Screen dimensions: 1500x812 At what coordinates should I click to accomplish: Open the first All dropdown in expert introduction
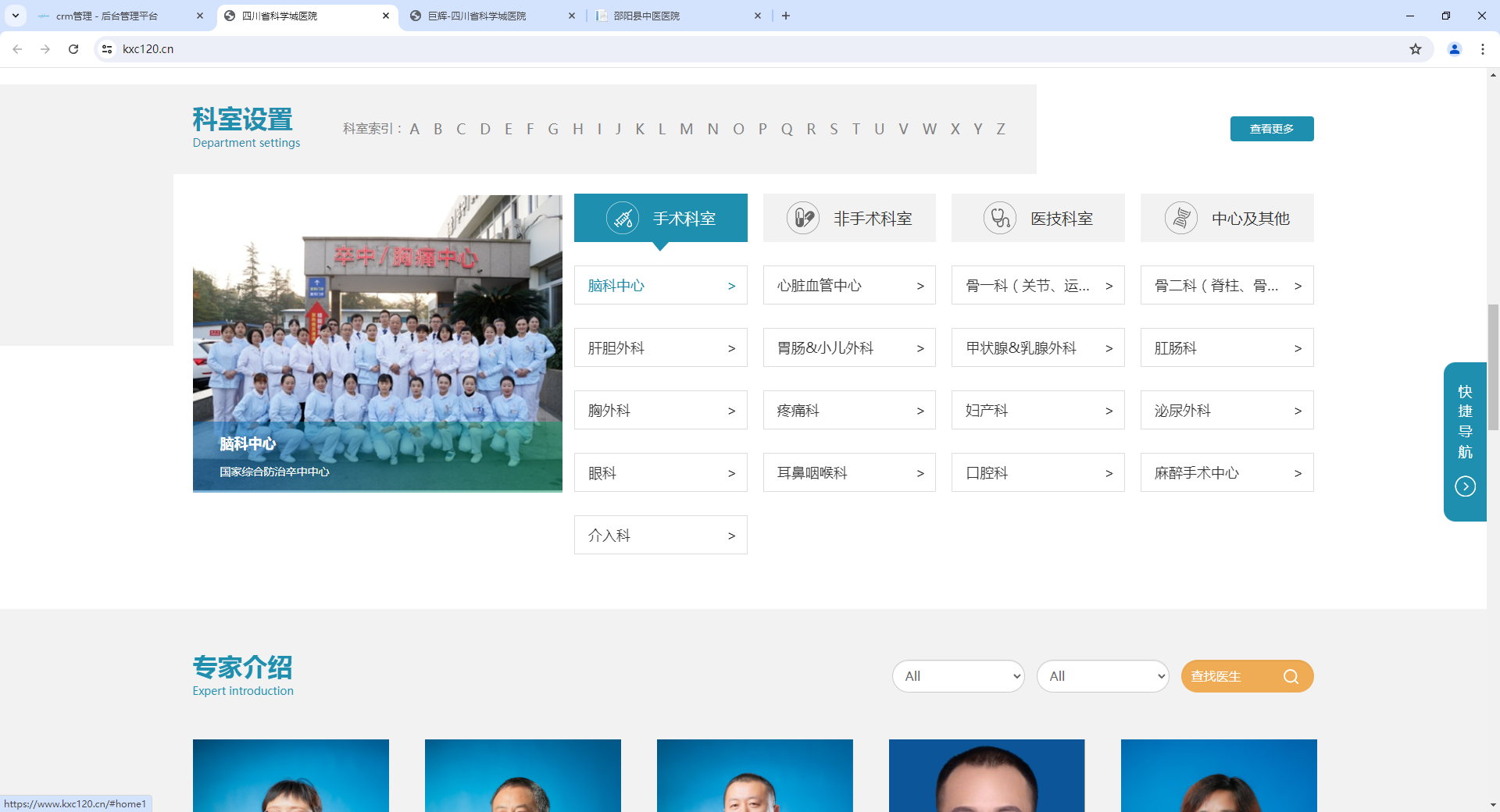pyautogui.click(x=959, y=676)
